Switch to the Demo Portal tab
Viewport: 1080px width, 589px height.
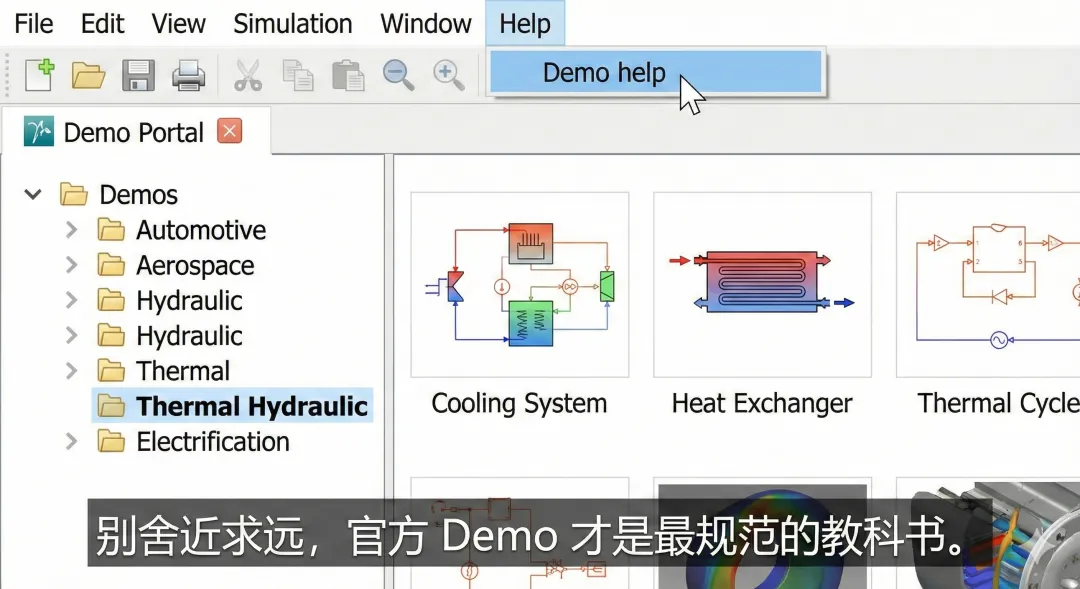coord(134,132)
